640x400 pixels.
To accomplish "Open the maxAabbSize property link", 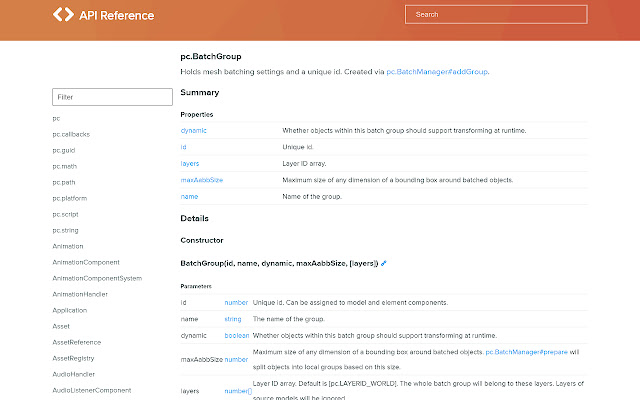I will [202, 180].
